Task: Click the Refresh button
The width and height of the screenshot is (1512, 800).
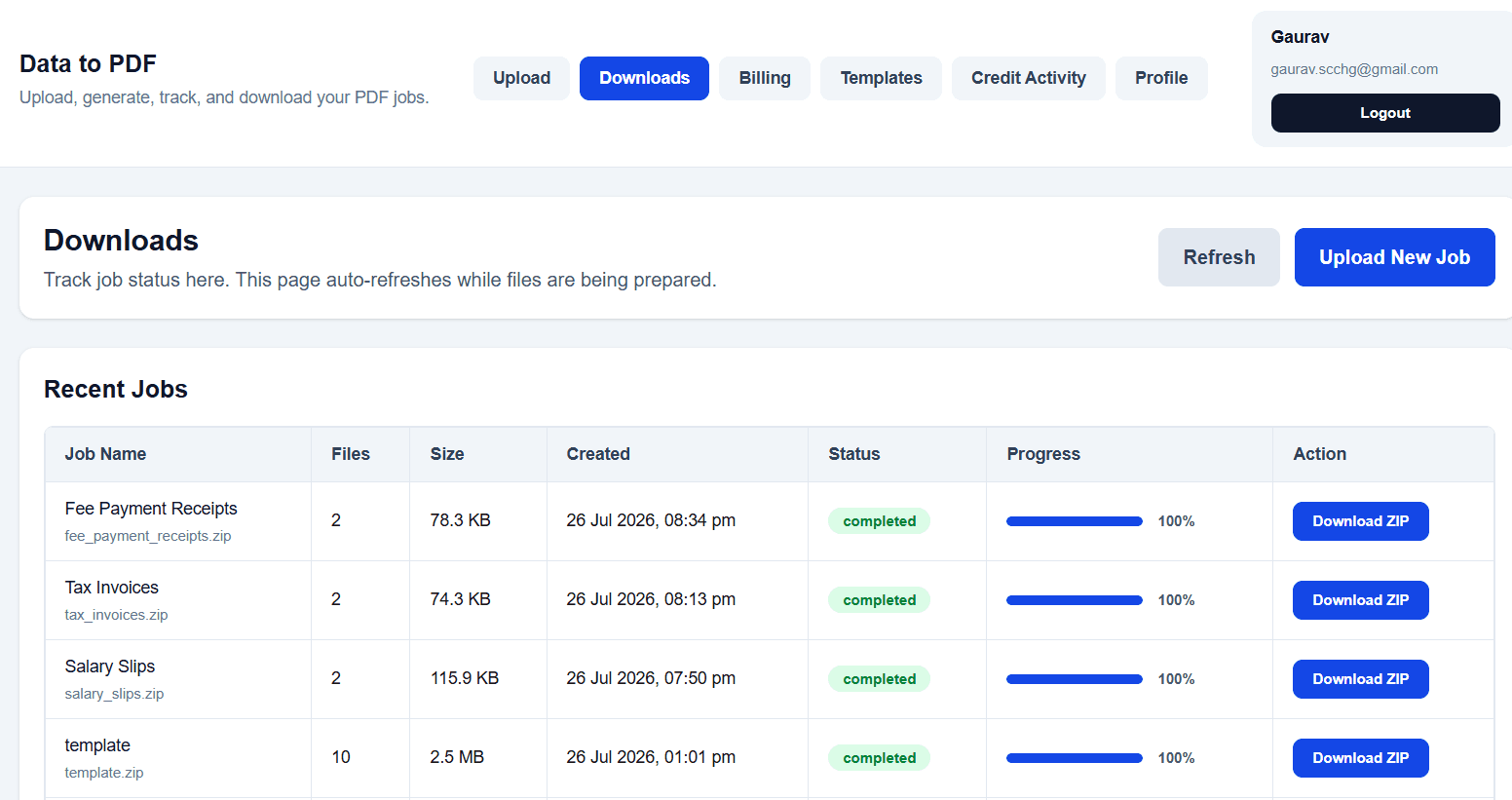Action: click(x=1219, y=257)
